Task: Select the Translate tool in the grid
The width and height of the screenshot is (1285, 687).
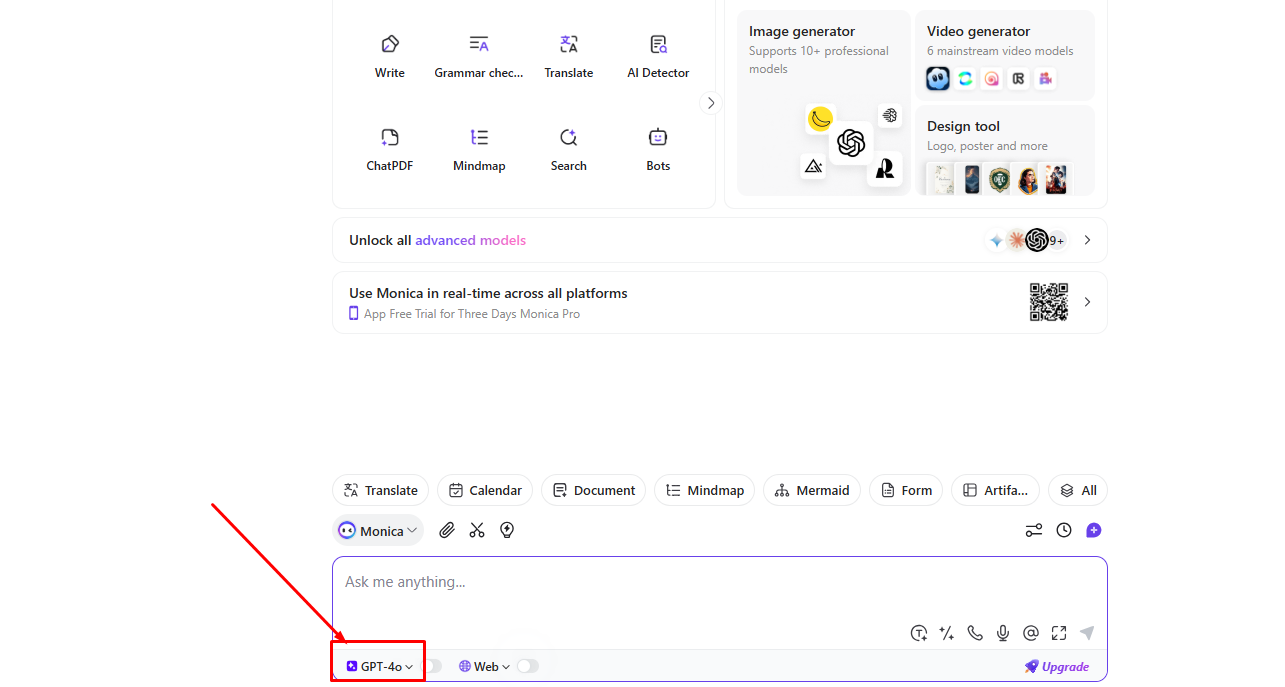Action: tap(568, 55)
